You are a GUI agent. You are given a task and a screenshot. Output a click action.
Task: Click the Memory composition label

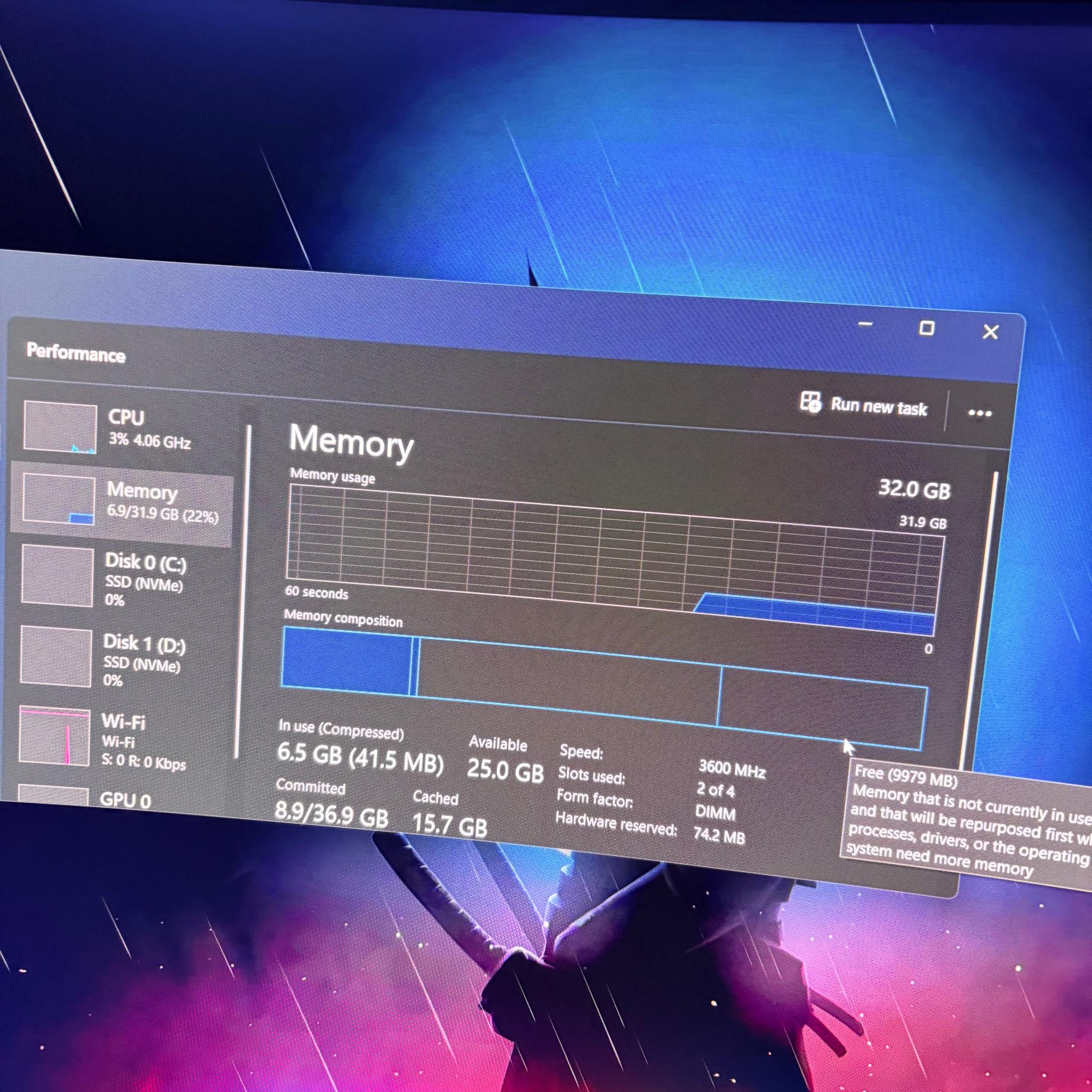[x=343, y=618]
